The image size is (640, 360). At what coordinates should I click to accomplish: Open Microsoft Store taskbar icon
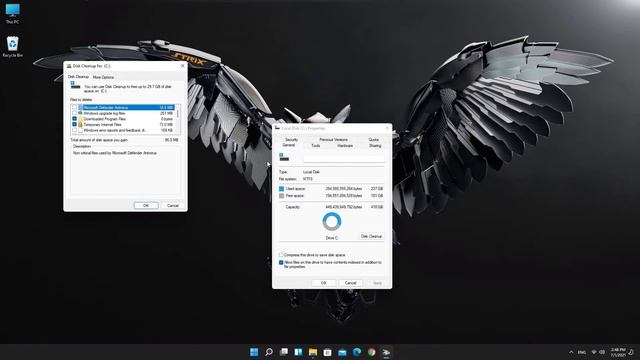327,352
